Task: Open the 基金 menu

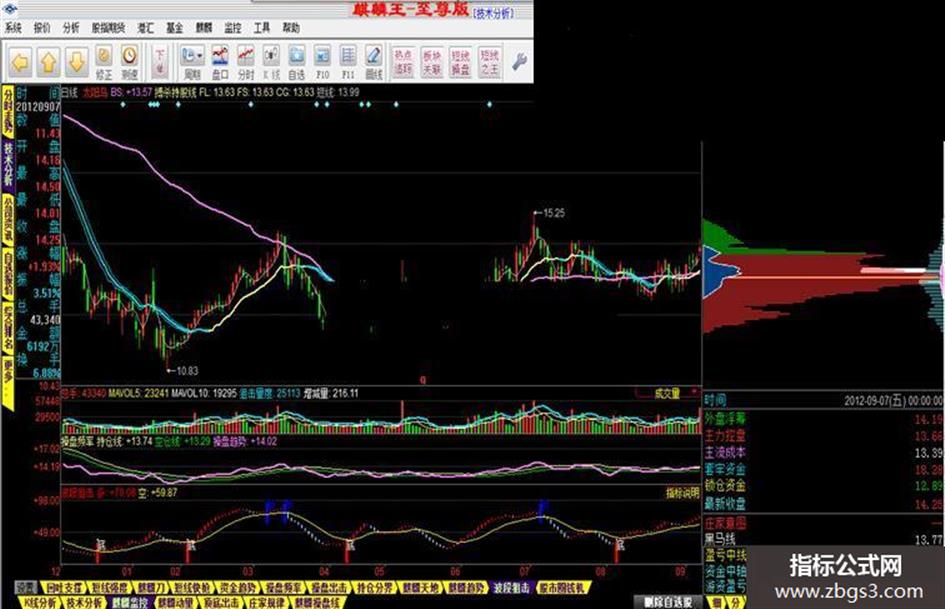Action: coord(175,28)
